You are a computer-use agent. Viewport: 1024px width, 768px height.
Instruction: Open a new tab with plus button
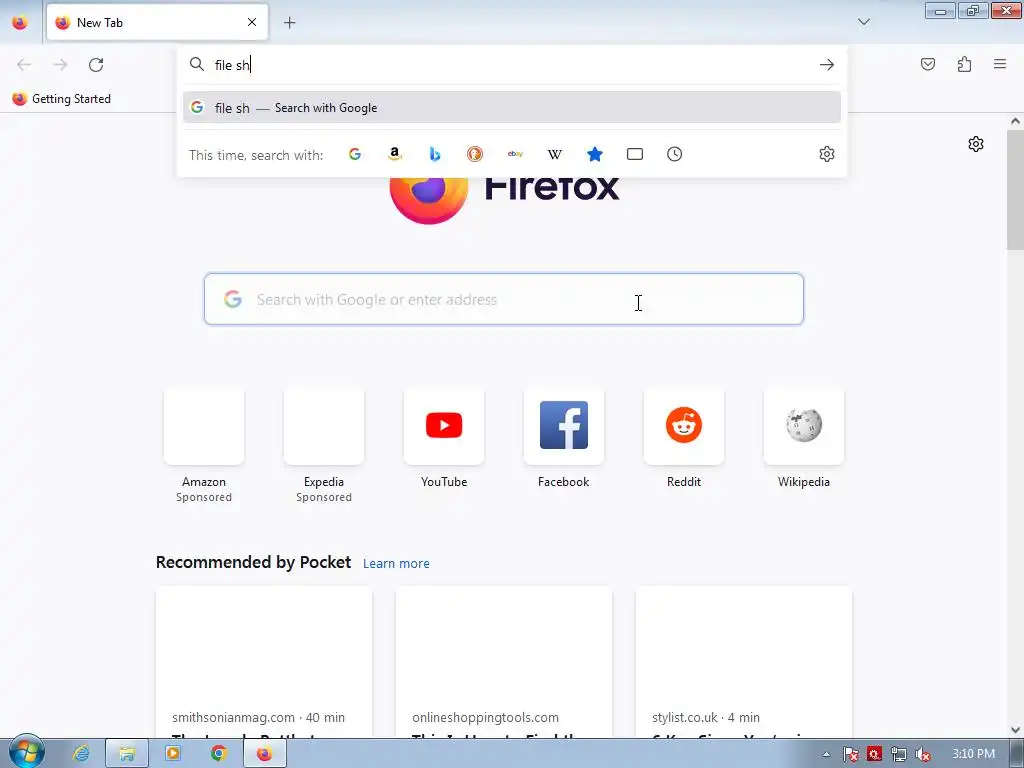(x=289, y=23)
